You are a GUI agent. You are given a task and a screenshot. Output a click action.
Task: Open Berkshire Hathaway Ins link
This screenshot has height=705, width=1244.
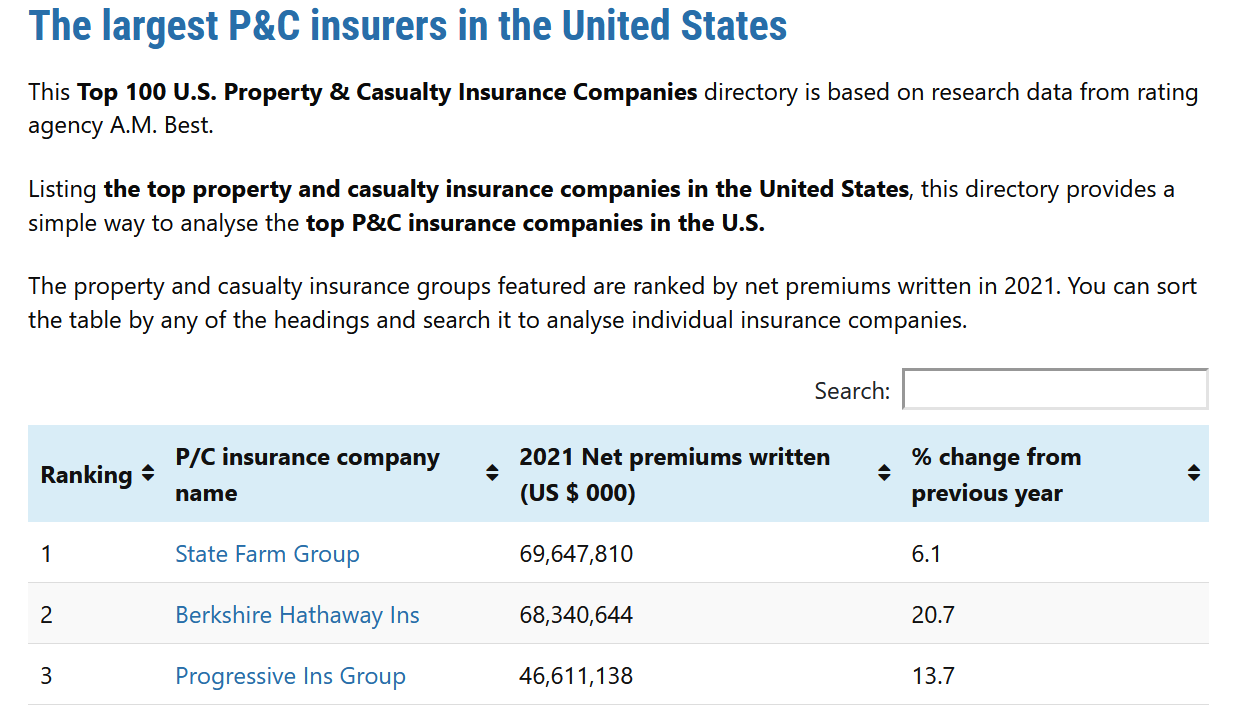point(297,615)
